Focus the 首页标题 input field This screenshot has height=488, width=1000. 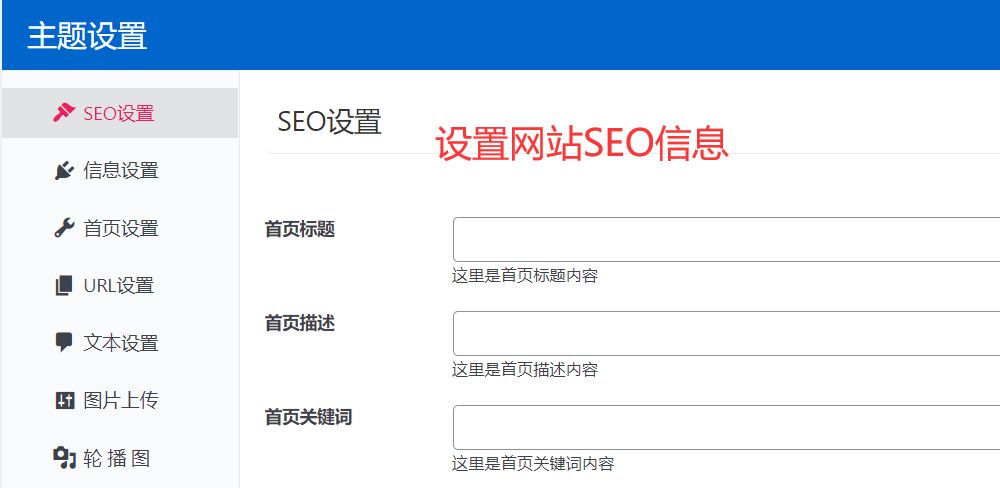(x=726, y=240)
